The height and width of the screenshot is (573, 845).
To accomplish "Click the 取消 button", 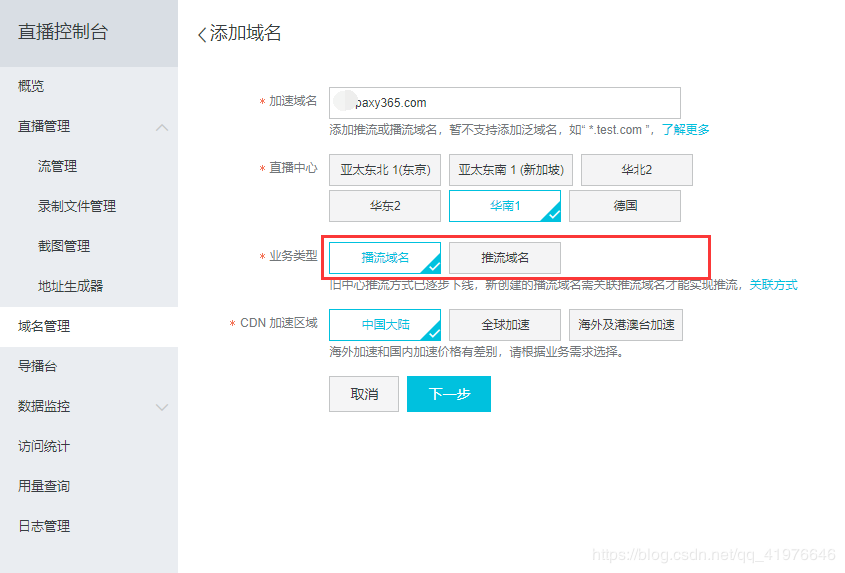I will 364,394.
